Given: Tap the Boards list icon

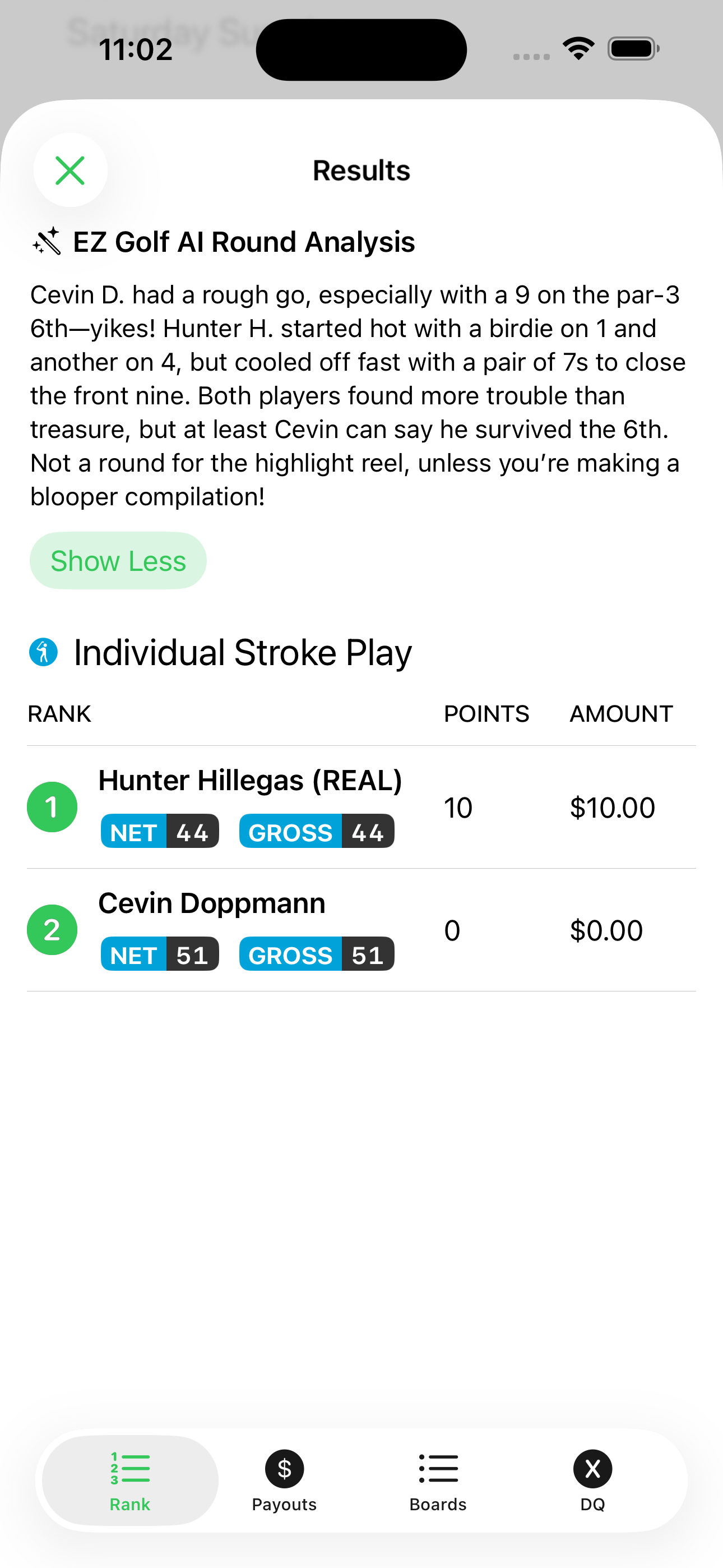Looking at the screenshot, I should (x=438, y=1468).
